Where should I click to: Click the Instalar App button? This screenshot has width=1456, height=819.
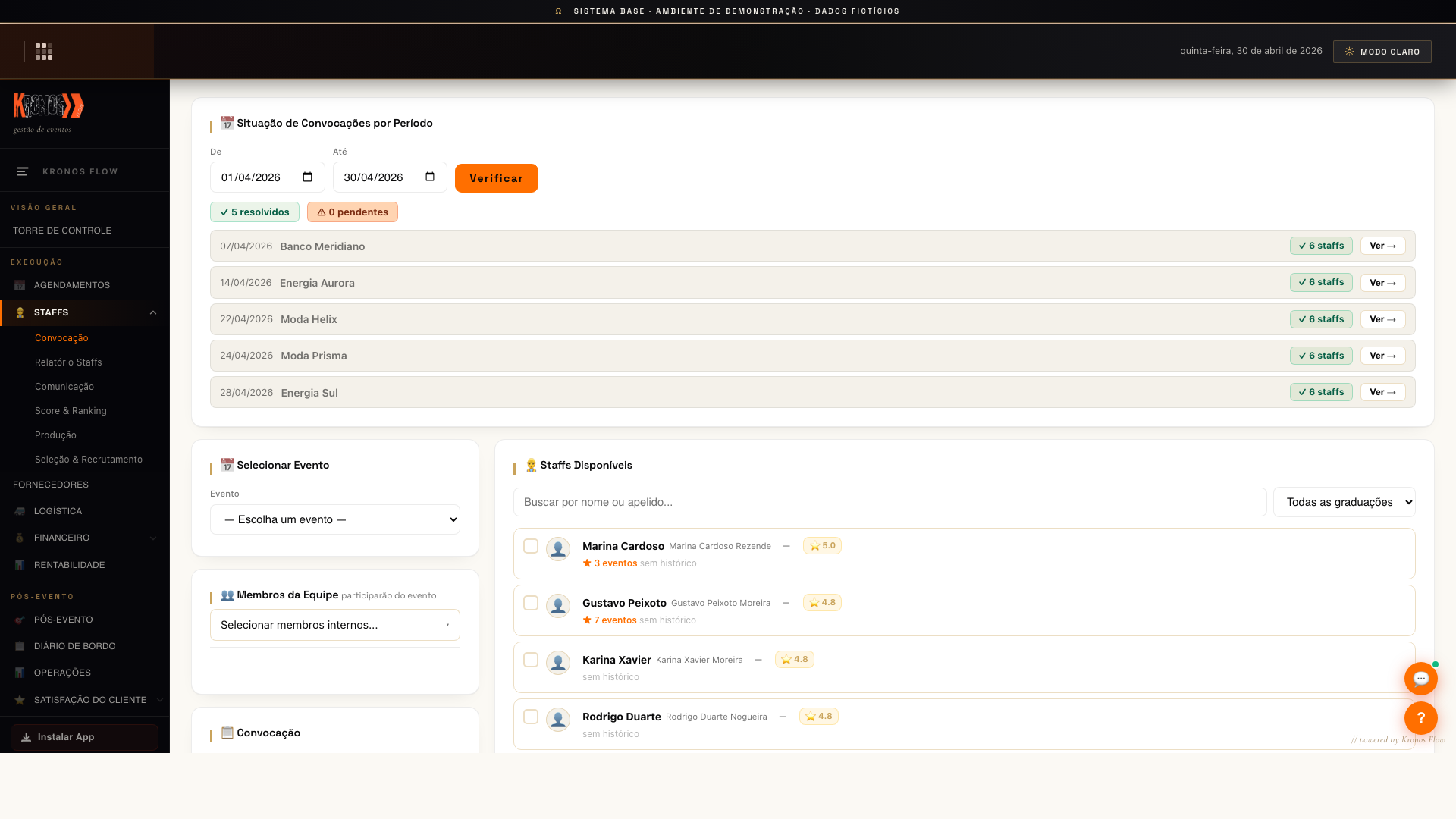tap(85, 737)
